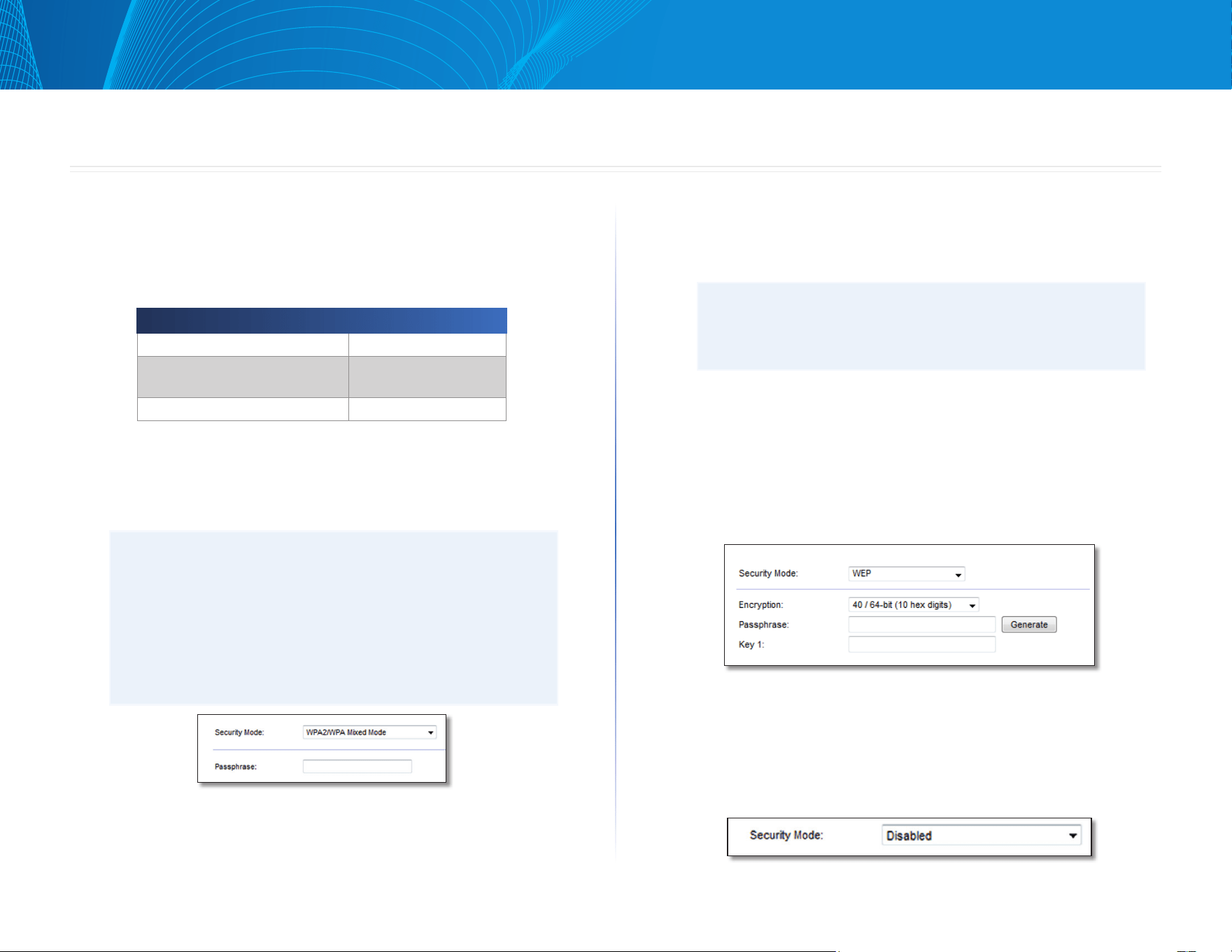The image size is (1232, 952).
Task: Click into the Key 1 field
Action: point(921,644)
